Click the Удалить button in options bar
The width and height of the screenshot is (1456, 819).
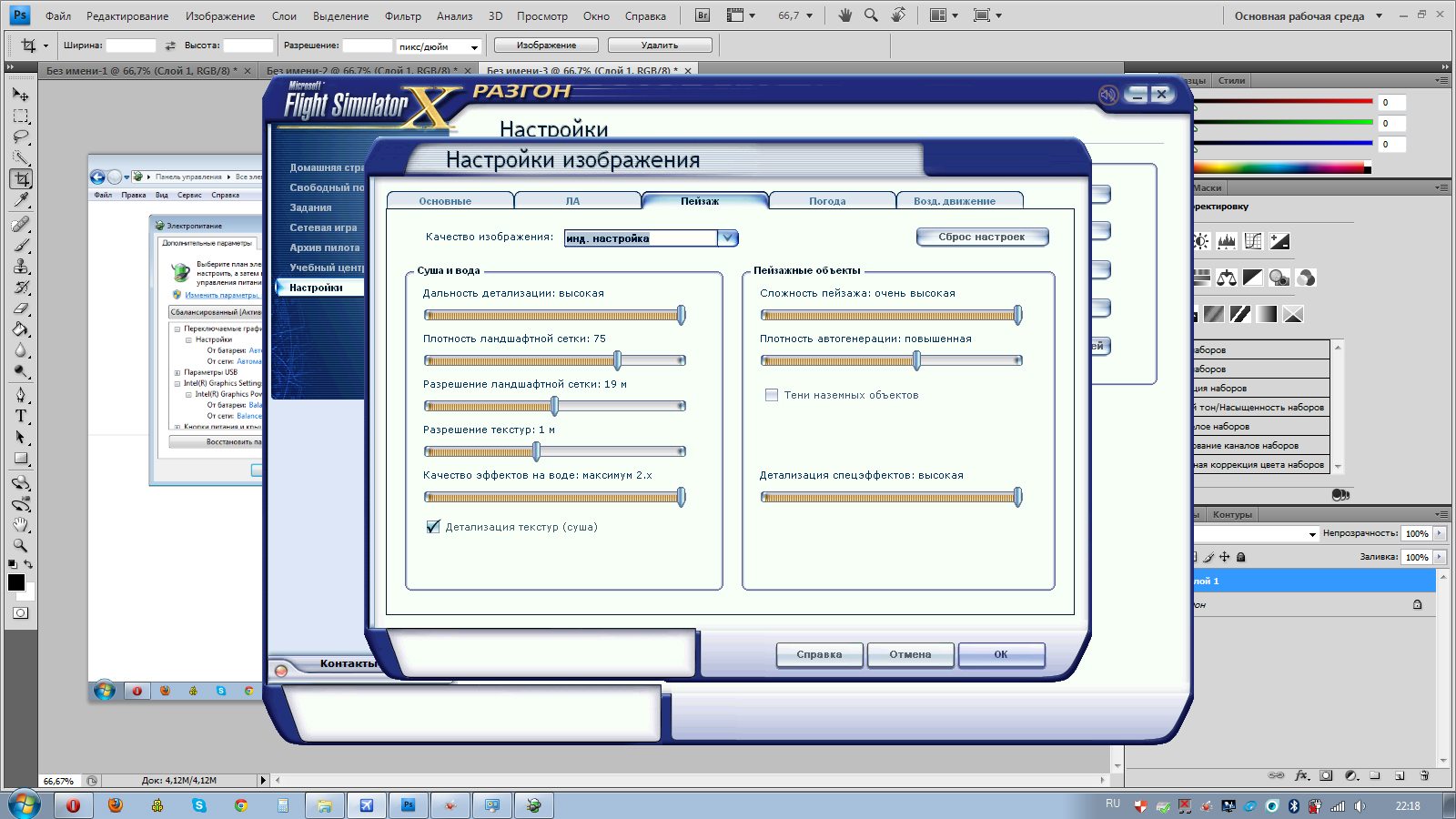tap(660, 45)
